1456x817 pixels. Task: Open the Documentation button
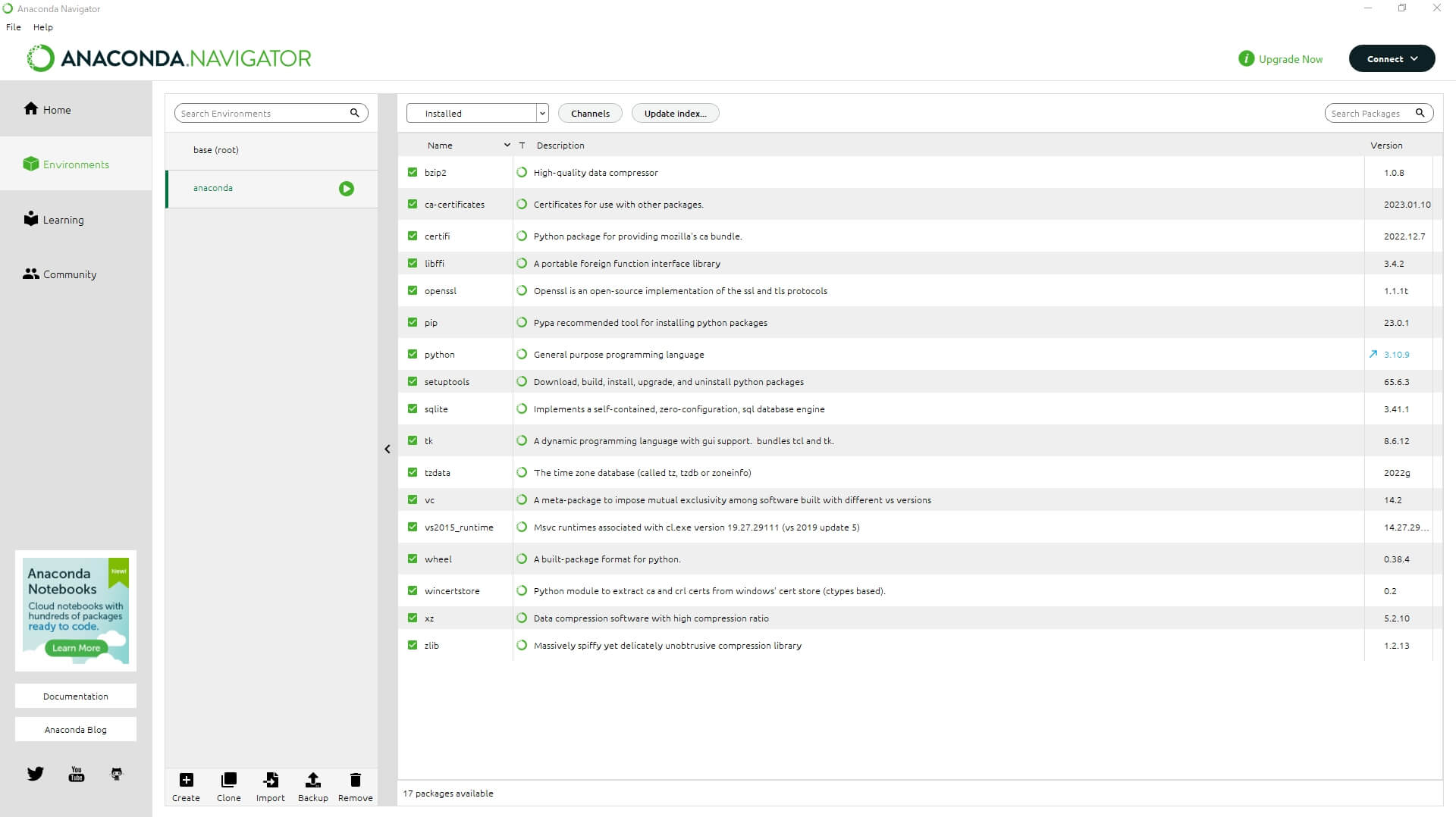pos(76,696)
